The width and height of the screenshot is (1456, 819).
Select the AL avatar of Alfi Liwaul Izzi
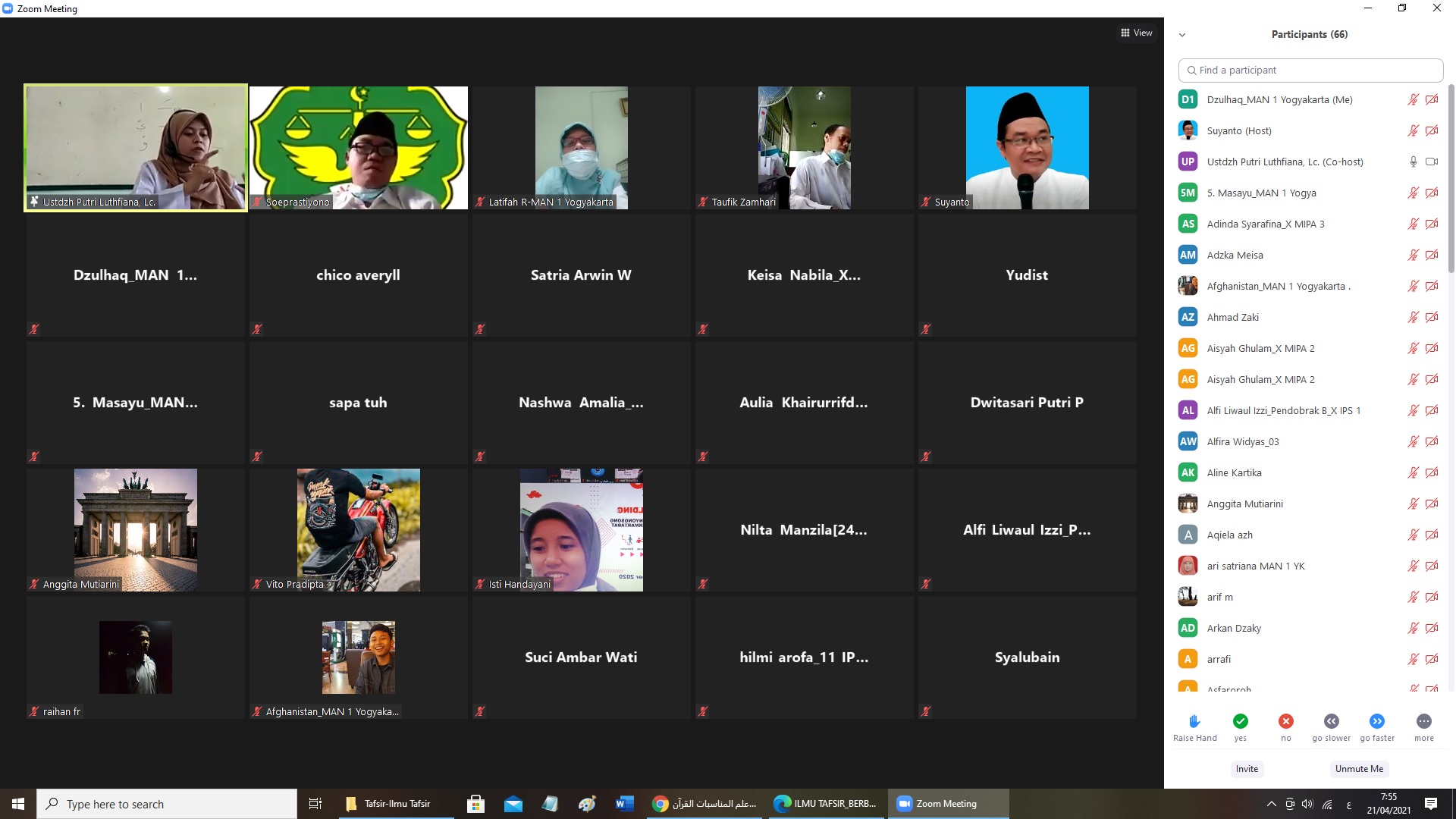1188,410
